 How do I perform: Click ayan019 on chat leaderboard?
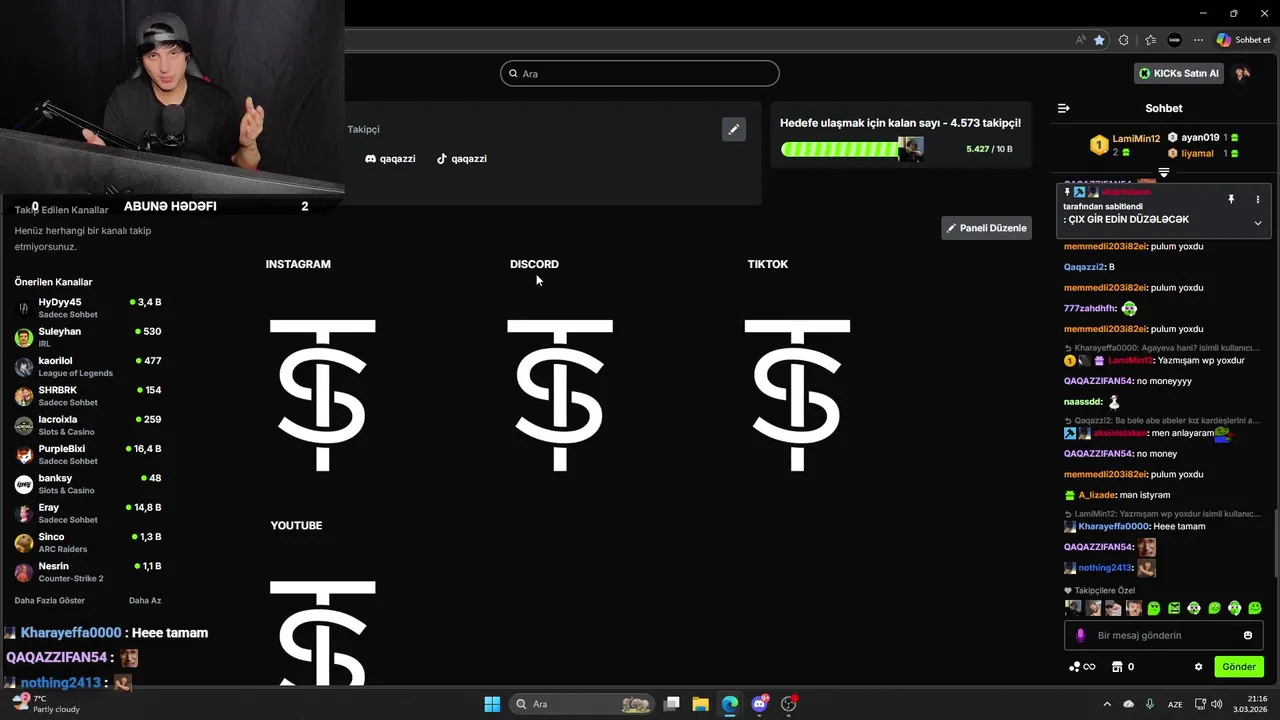1200,138
